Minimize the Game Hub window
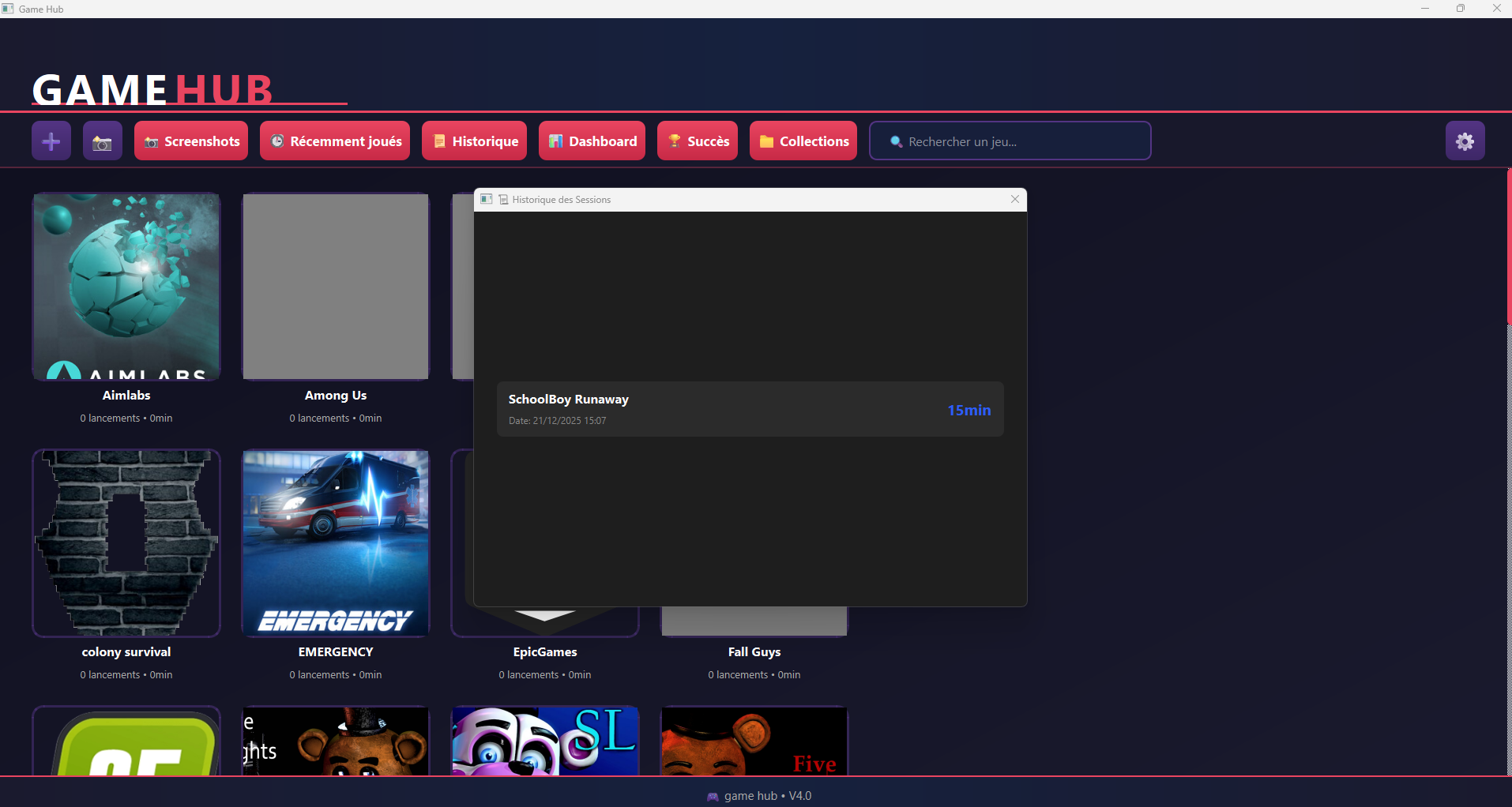This screenshot has width=1512, height=807. point(1425,9)
